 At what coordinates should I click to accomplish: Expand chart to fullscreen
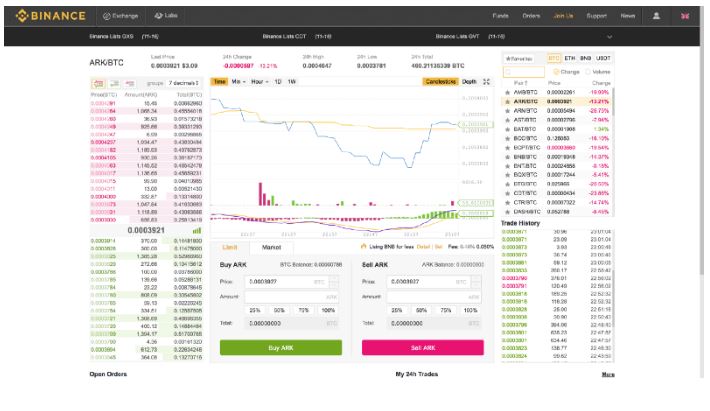coord(486,81)
